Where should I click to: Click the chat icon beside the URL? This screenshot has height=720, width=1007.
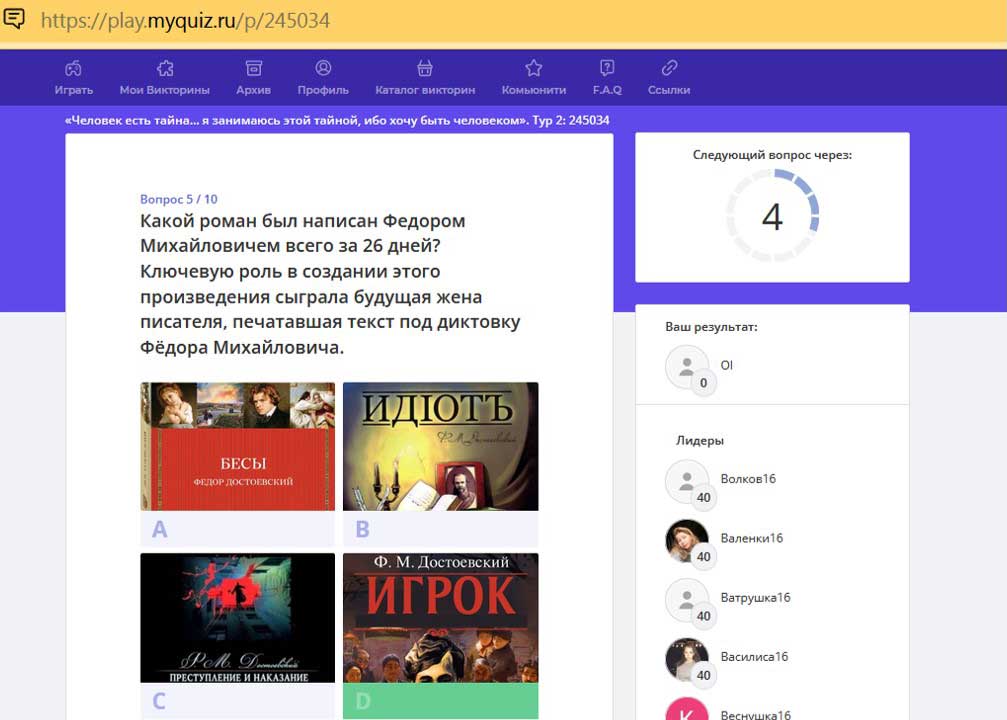click(15, 19)
